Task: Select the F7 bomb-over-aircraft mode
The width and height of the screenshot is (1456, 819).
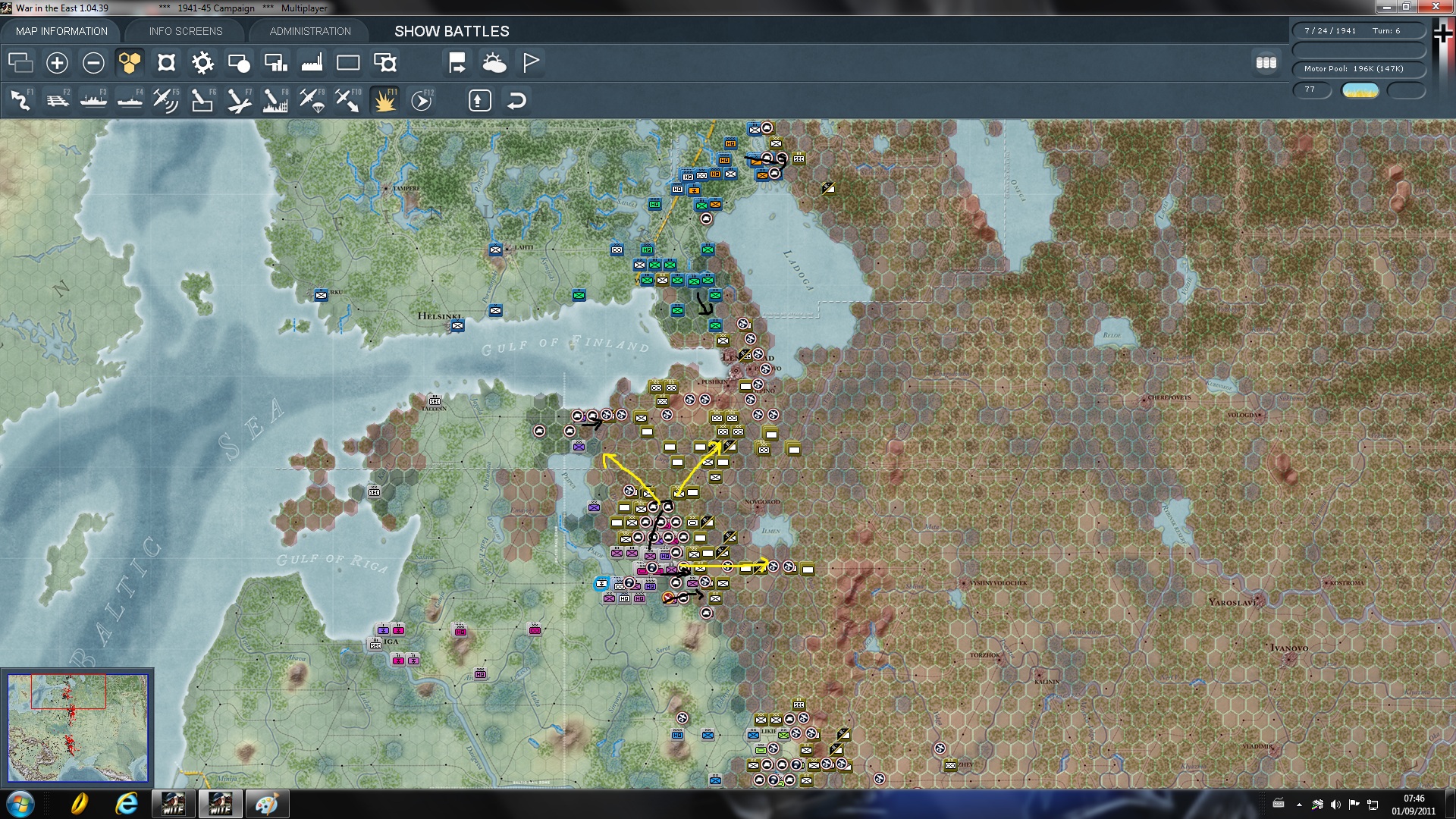Action: pyautogui.click(x=239, y=100)
